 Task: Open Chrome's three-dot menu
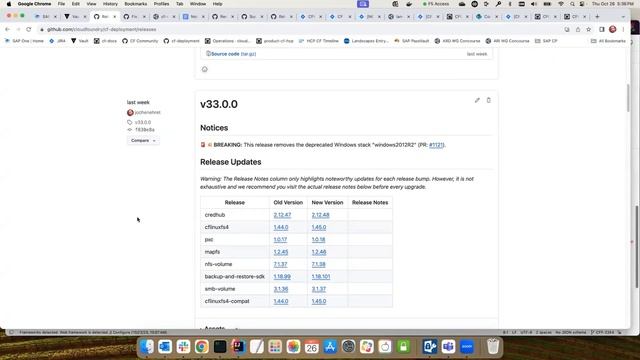click(623, 29)
